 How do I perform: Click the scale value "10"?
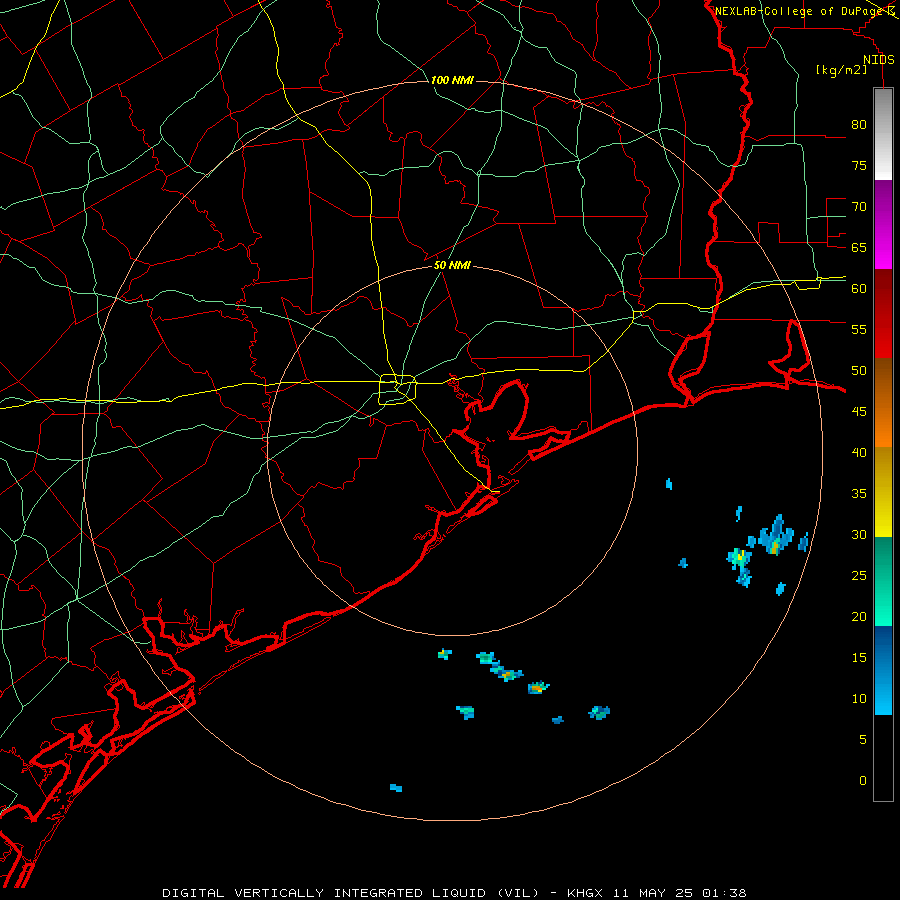tap(859, 699)
